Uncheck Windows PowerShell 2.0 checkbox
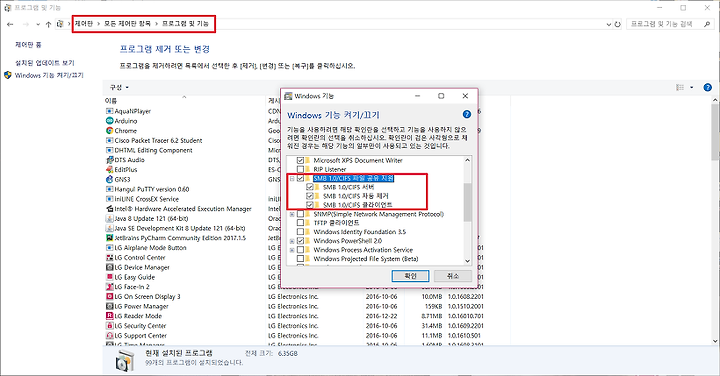720x376 pixels. pos(300,241)
